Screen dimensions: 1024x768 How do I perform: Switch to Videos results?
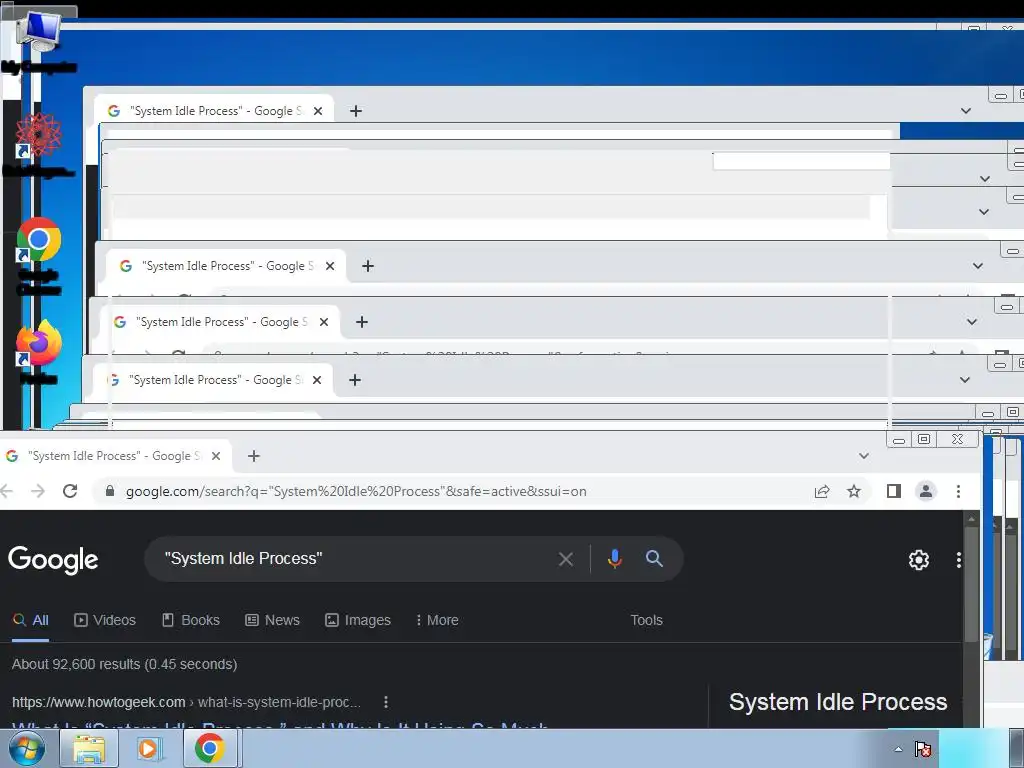tap(105, 620)
